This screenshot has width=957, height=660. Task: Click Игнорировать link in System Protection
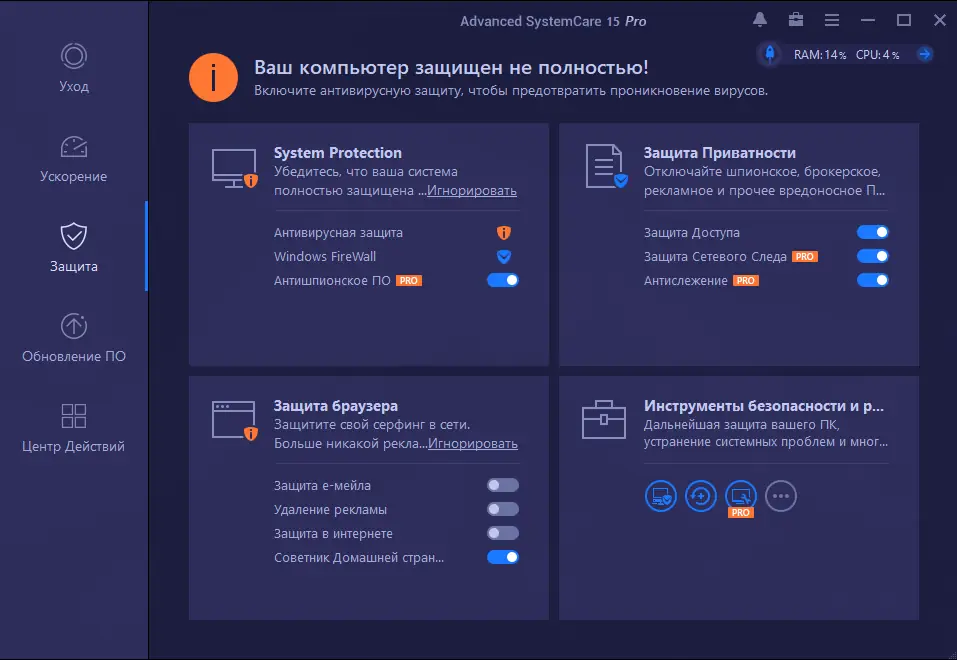click(472, 190)
